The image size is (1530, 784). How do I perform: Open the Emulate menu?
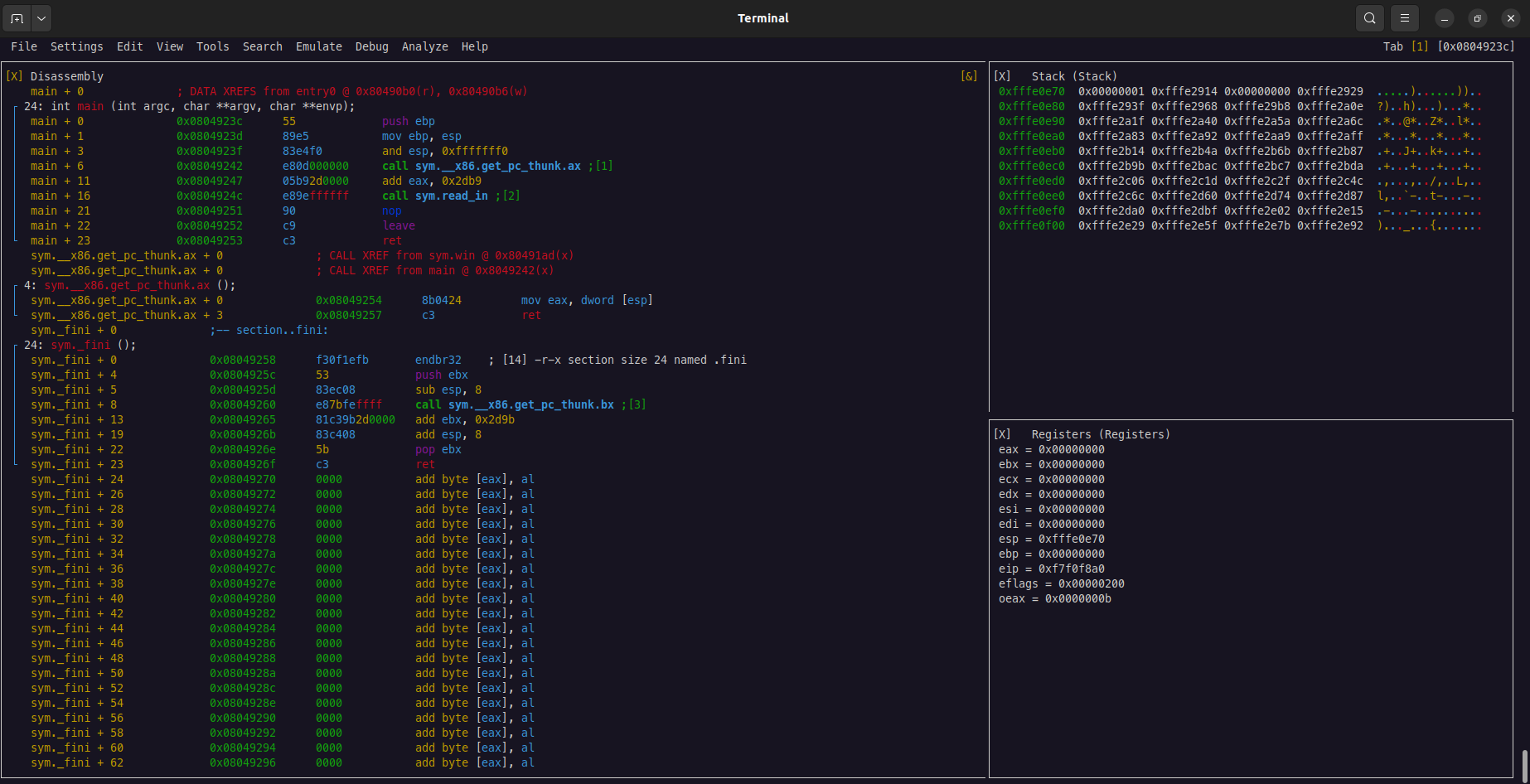point(319,46)
